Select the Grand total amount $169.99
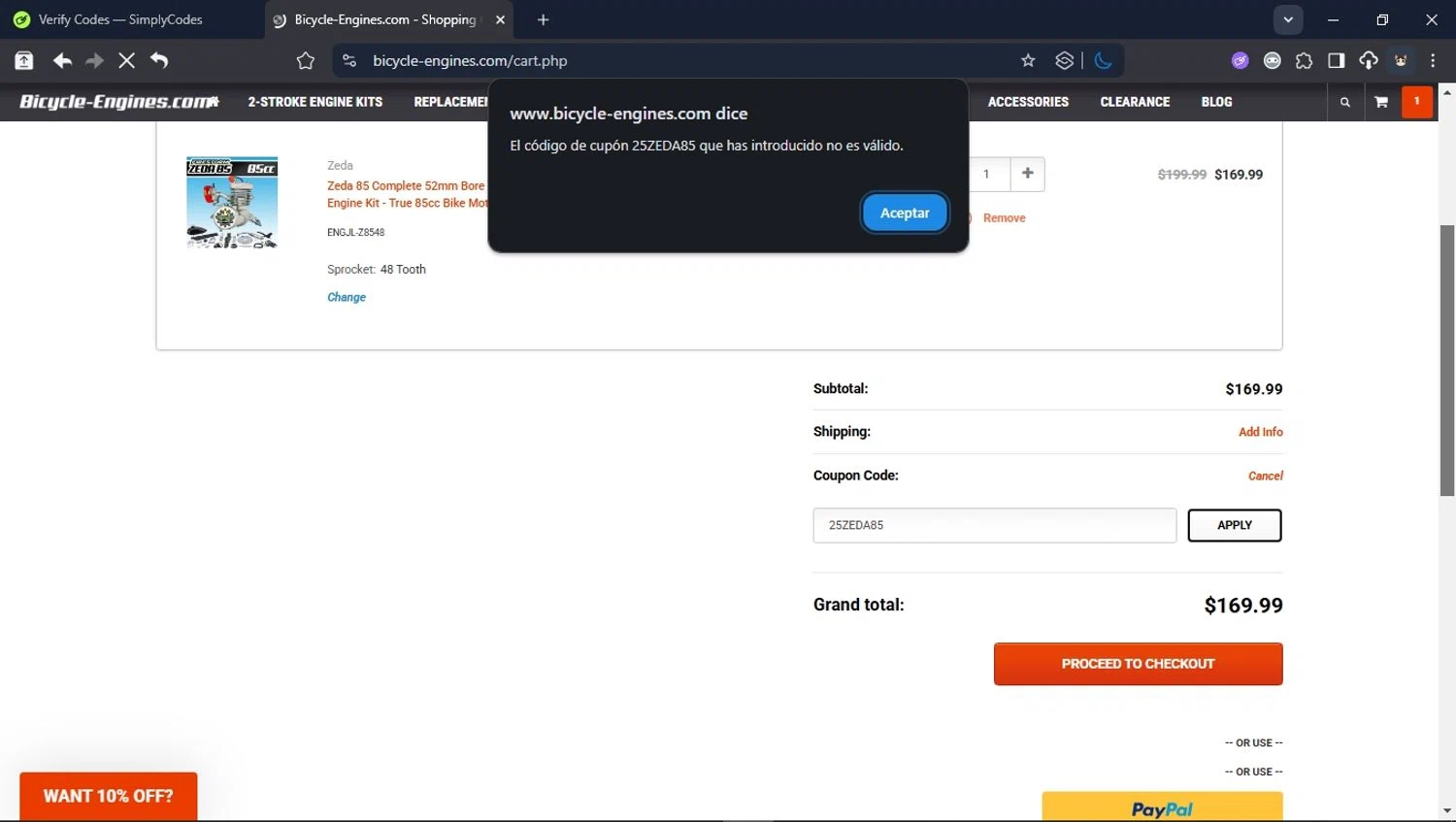Image resolution: width=1456 pixels, height=822 pixels. tap(1243, 606)
